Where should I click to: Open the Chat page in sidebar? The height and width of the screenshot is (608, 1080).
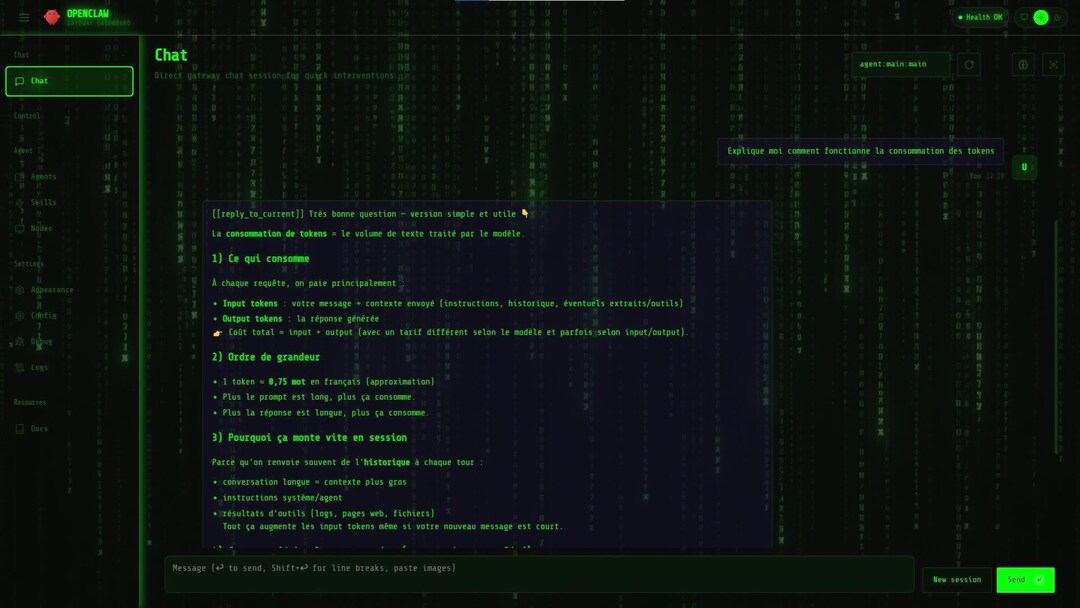click(x=69, y=81)
